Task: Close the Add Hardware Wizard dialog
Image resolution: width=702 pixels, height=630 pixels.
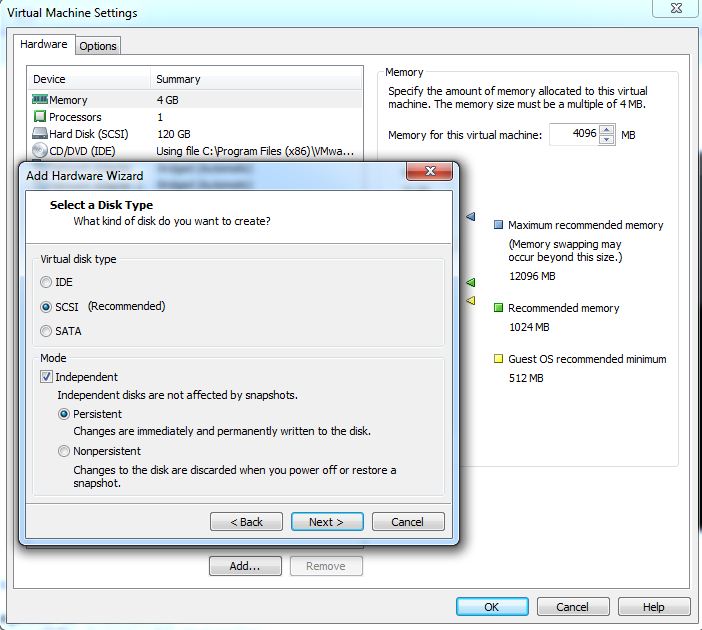Action: [431, 174]
